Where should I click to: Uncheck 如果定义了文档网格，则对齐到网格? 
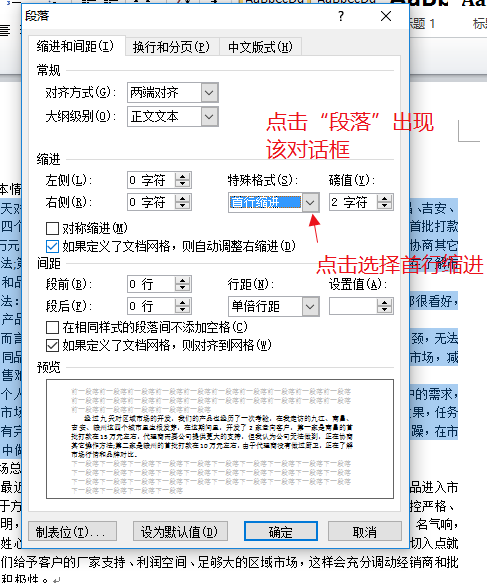pyautogui.click(x=52, y=346)
